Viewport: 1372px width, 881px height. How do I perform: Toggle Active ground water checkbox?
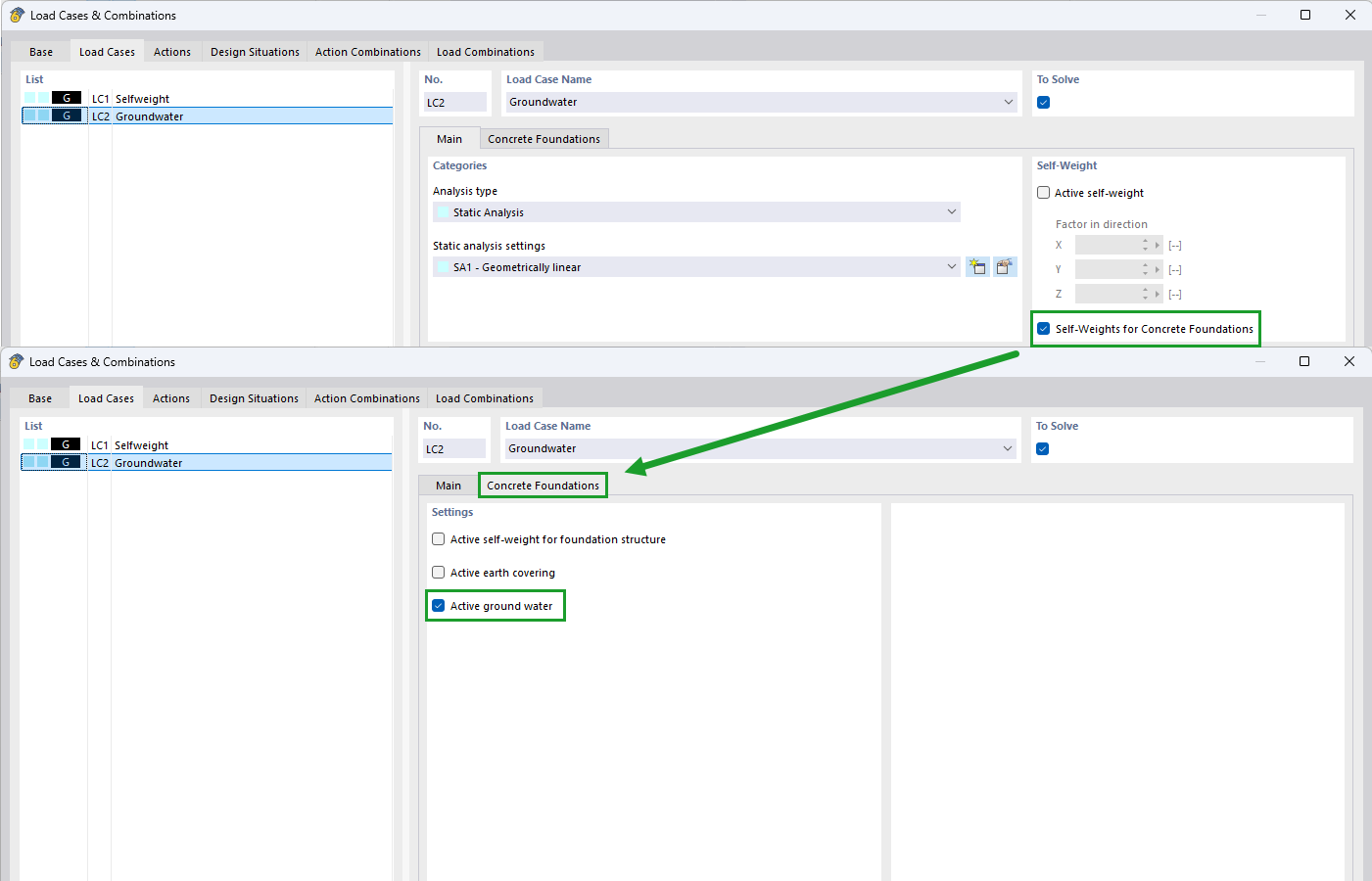pos(439,606)
